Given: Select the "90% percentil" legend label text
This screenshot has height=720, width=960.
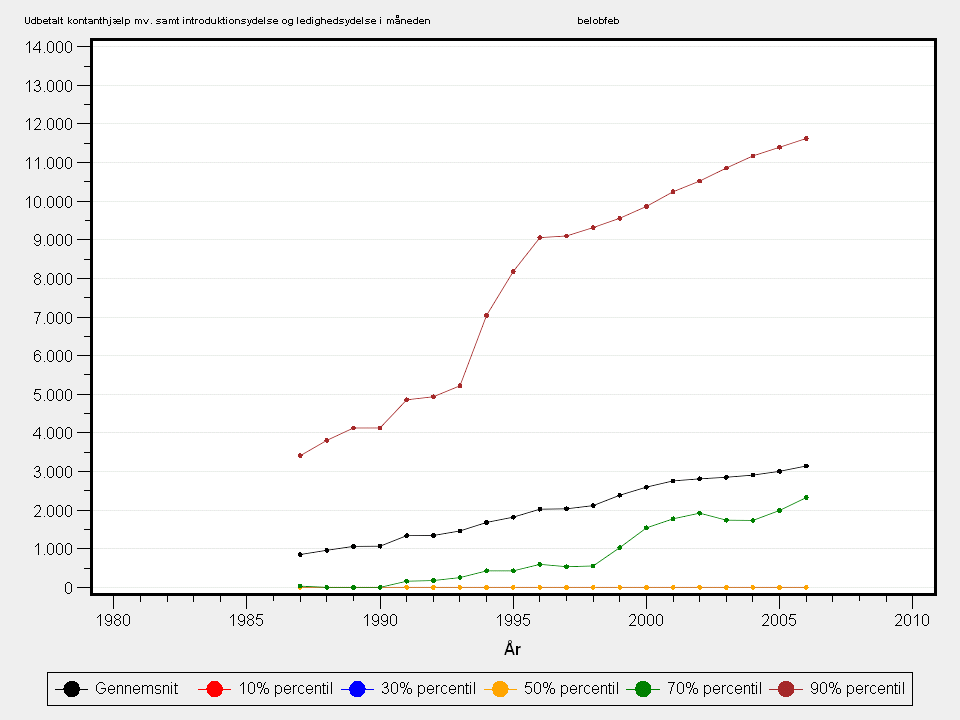Looking at the screenshot, I should pos(857,688).
